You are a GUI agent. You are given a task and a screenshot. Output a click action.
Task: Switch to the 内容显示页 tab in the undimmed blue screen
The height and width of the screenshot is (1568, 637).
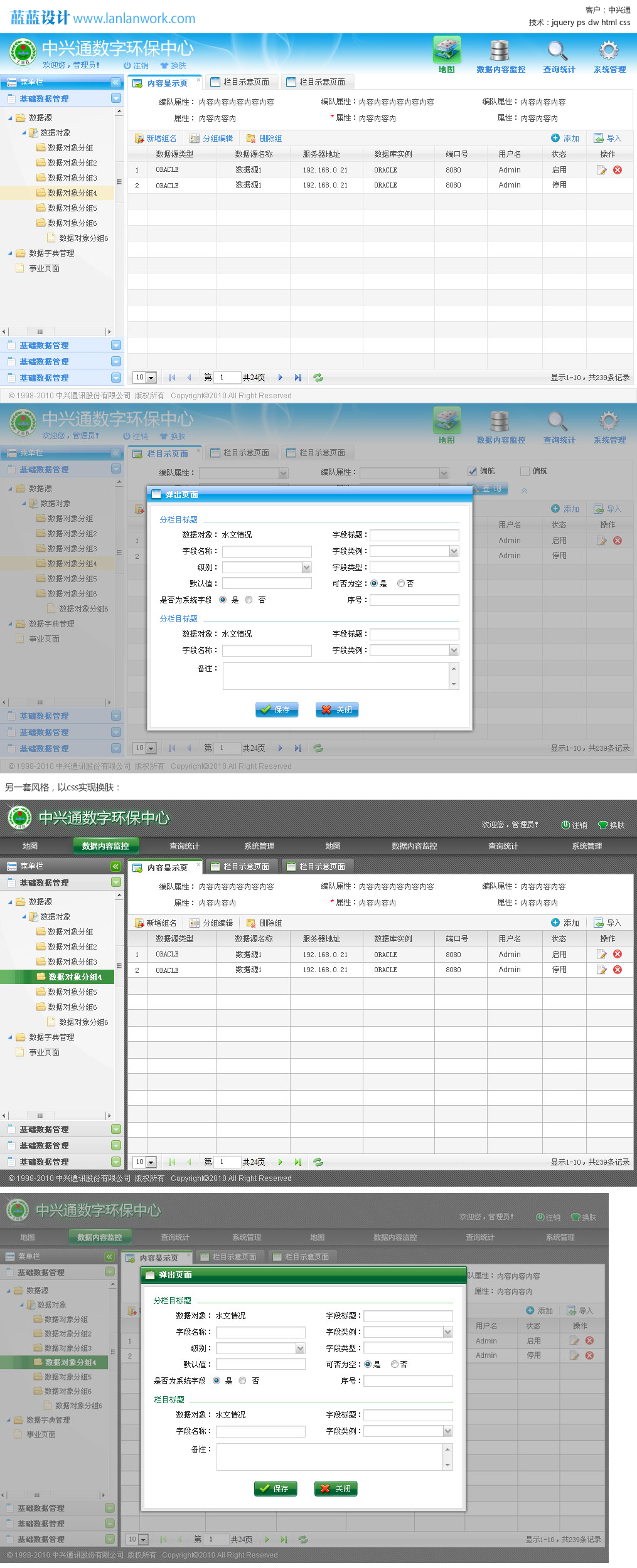pos(166,83)
